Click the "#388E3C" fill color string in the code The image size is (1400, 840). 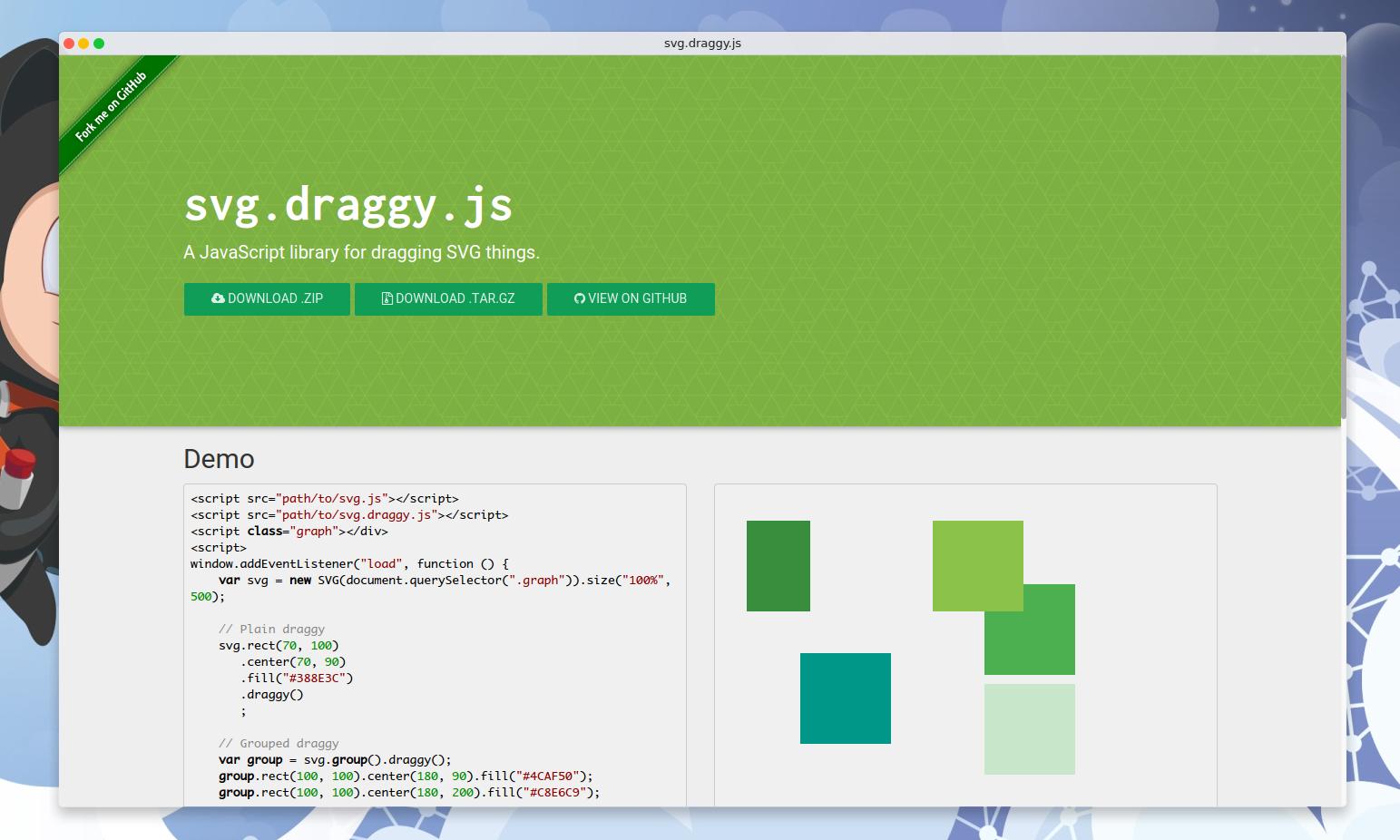pos(317,678)
